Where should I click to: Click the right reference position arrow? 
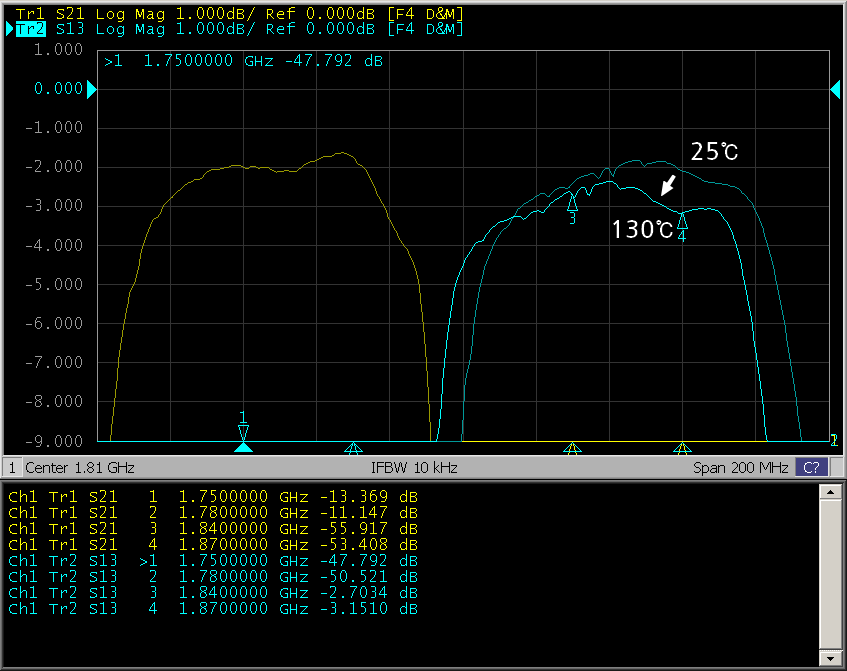tap(835, 89)
